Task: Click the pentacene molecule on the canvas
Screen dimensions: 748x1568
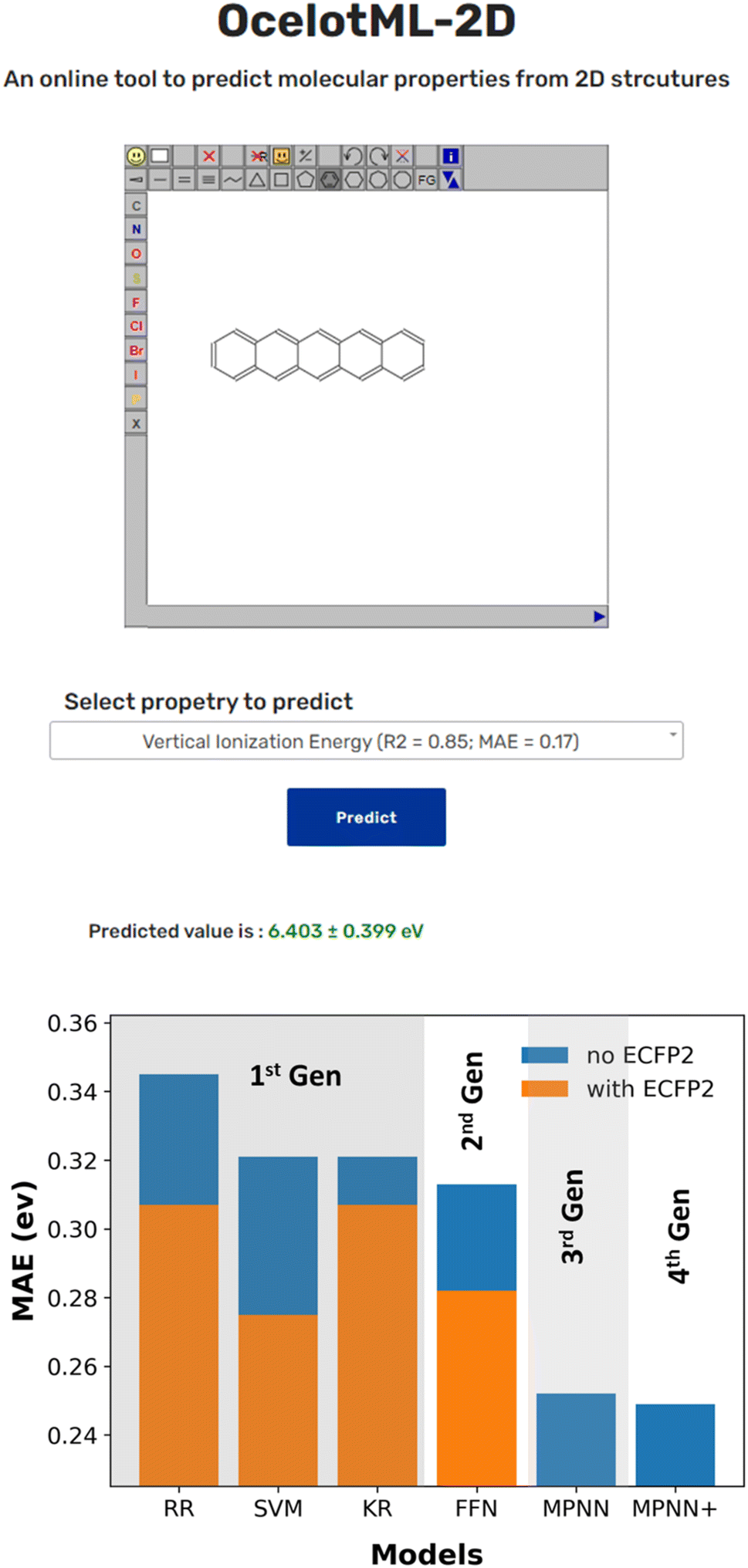Action: [x=318, y=355]
